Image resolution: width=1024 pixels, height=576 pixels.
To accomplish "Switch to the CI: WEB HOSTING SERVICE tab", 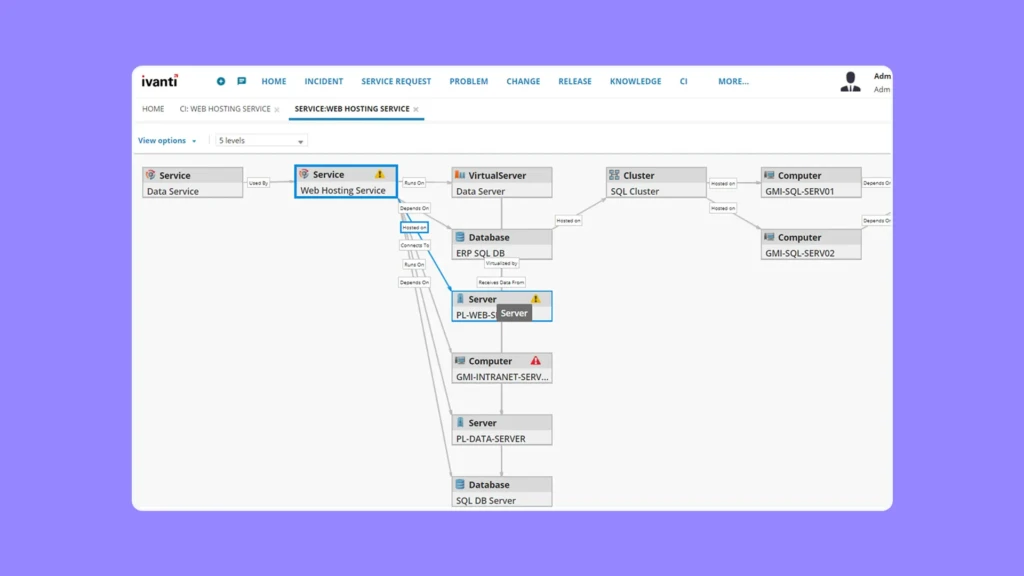I will pyautogui.click(x=224, y=109).
